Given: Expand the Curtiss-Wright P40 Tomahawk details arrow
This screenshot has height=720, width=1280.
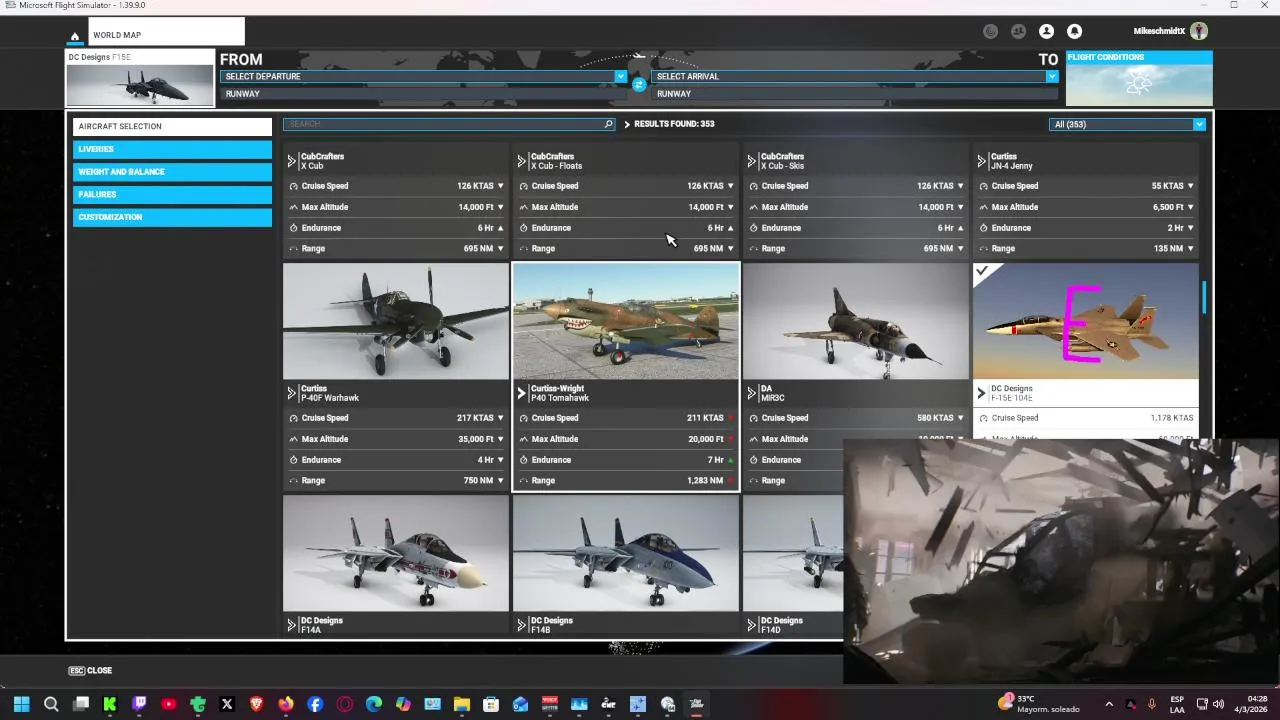Looking at the screenshot, I should click(521, 393).
